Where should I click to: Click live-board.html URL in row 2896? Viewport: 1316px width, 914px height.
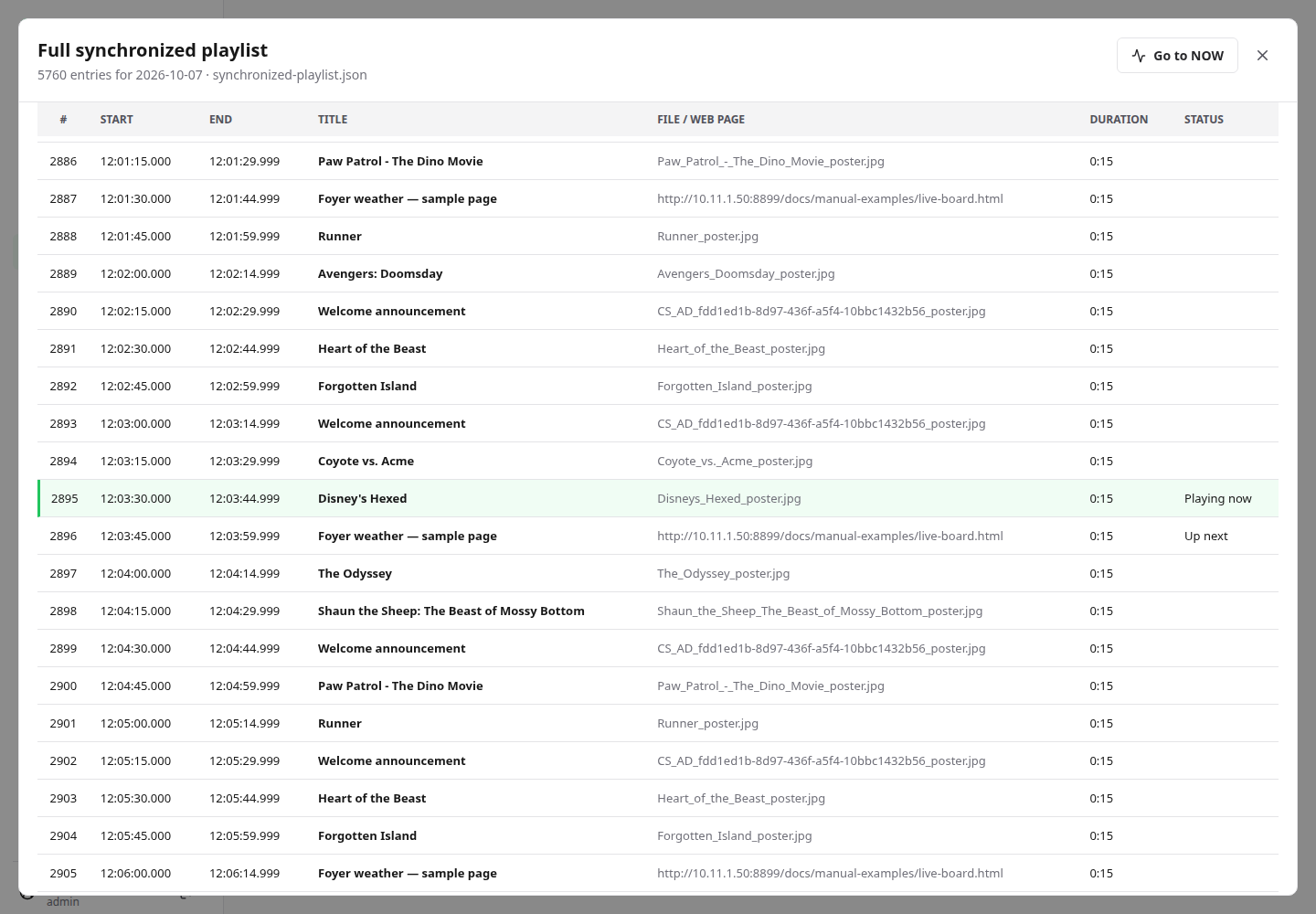830,537
